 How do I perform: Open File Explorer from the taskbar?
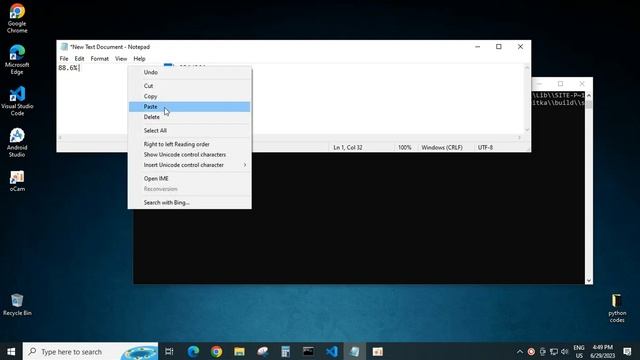[239, 351]
